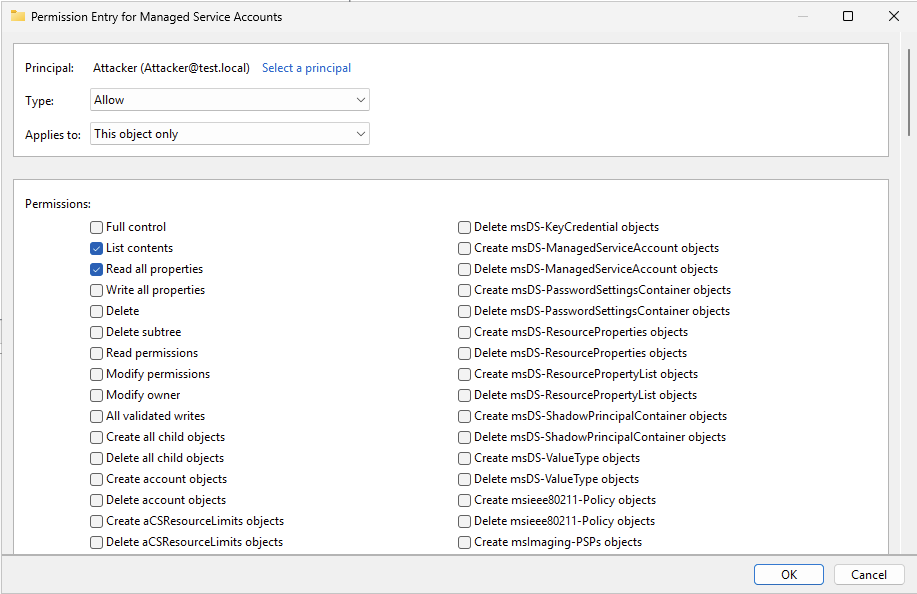Check the Read permissions entry
This screenshot has width=917, height=594.
(x=96, y=353)
